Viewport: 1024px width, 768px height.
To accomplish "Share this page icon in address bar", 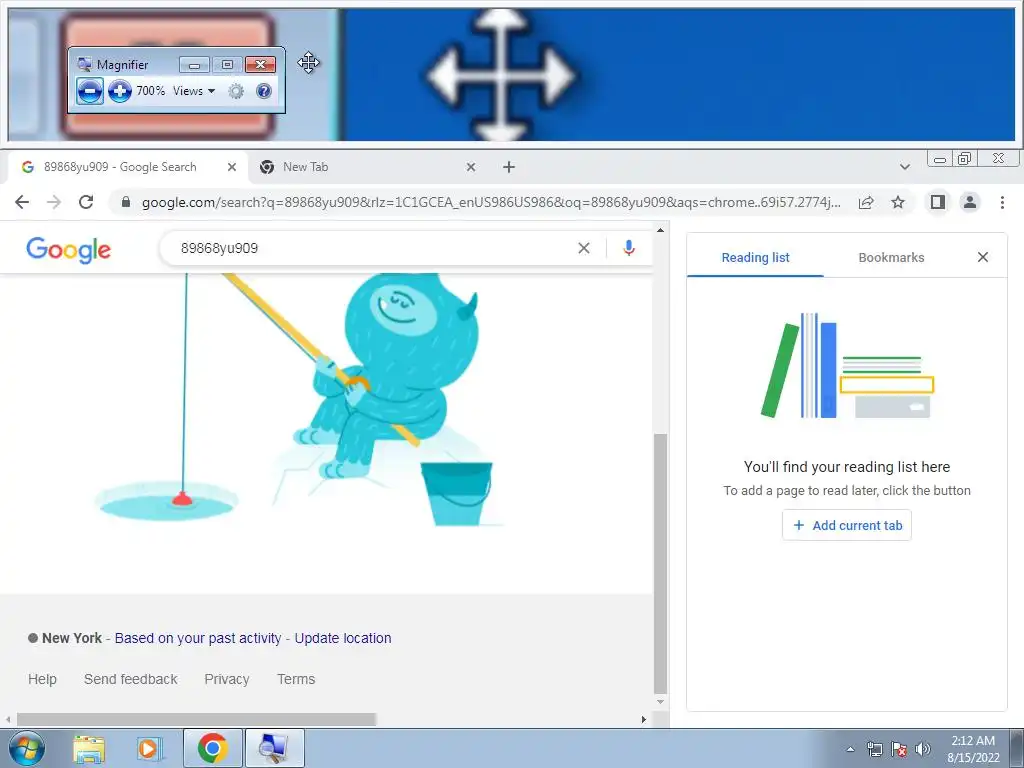I will coord(866,202).
